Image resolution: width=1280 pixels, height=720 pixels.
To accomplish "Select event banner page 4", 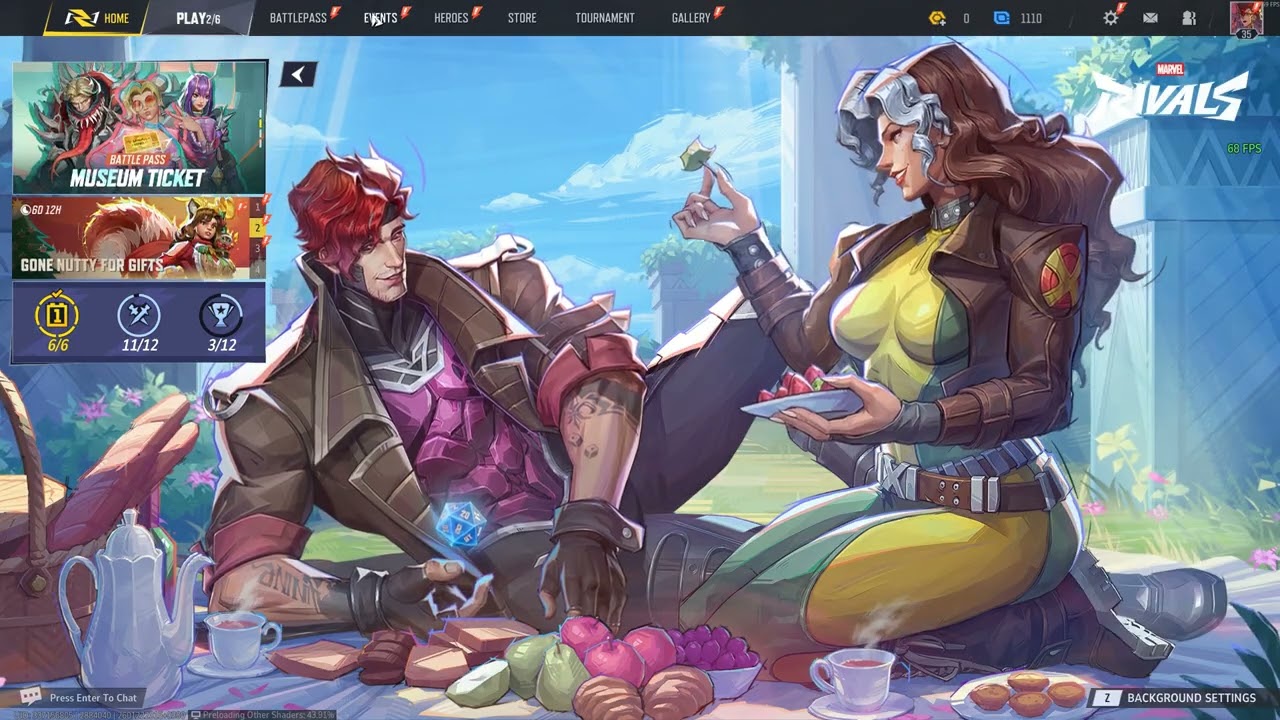I will 257,269.
